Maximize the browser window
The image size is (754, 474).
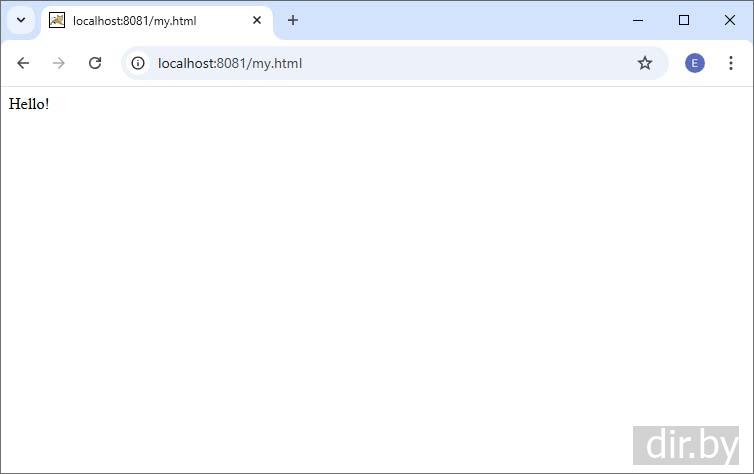683,20
